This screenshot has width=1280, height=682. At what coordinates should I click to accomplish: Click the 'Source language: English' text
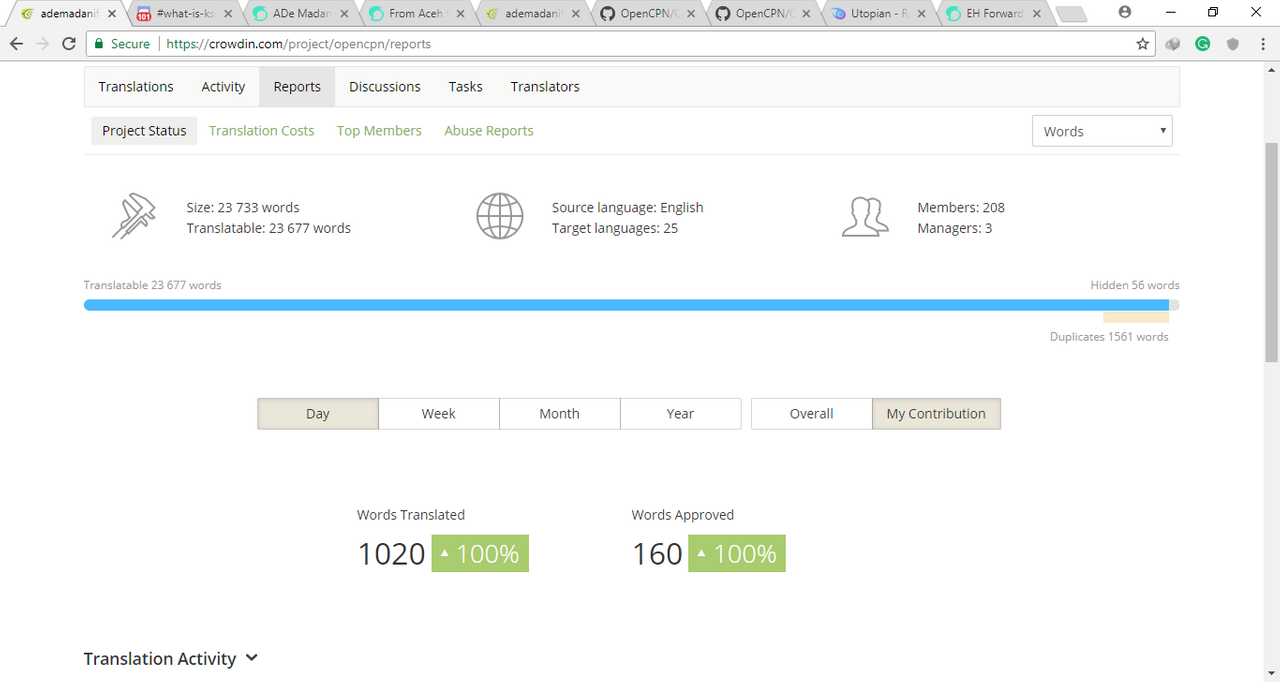tap(628, 208)
